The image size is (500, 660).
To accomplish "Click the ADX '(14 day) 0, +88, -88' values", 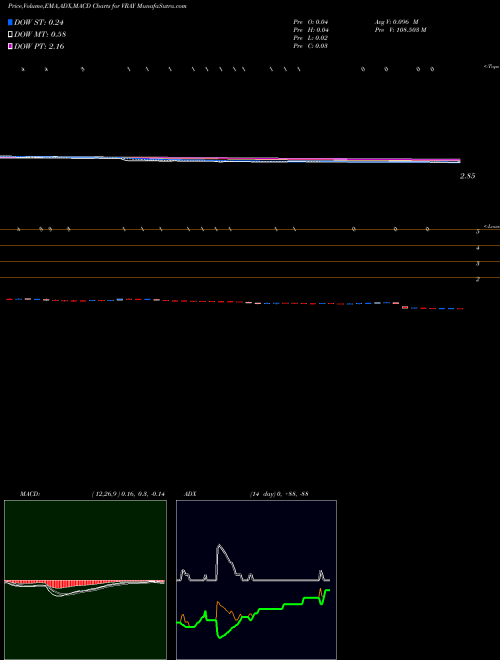I will point(279,494).
